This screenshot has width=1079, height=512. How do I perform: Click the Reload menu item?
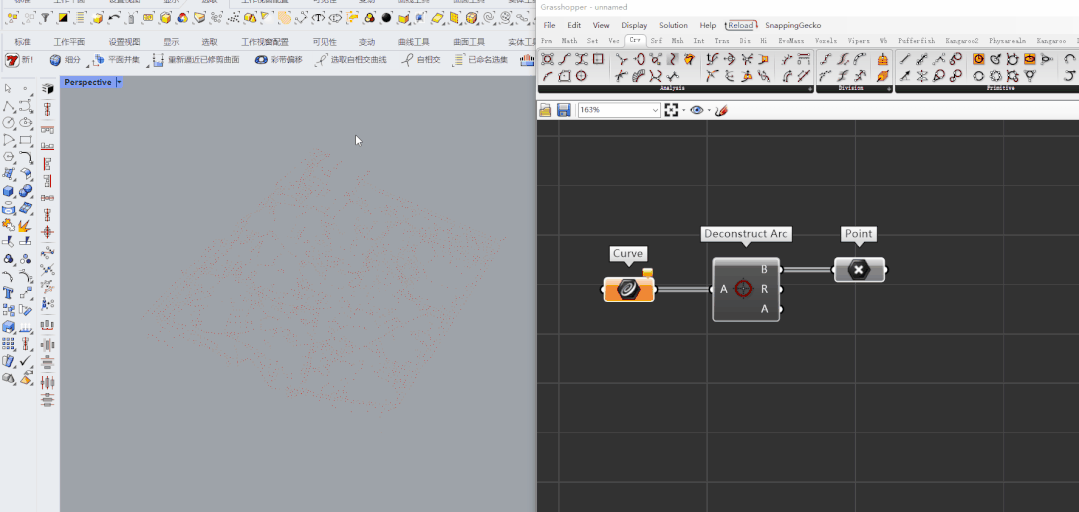click(x=740, y=25)
